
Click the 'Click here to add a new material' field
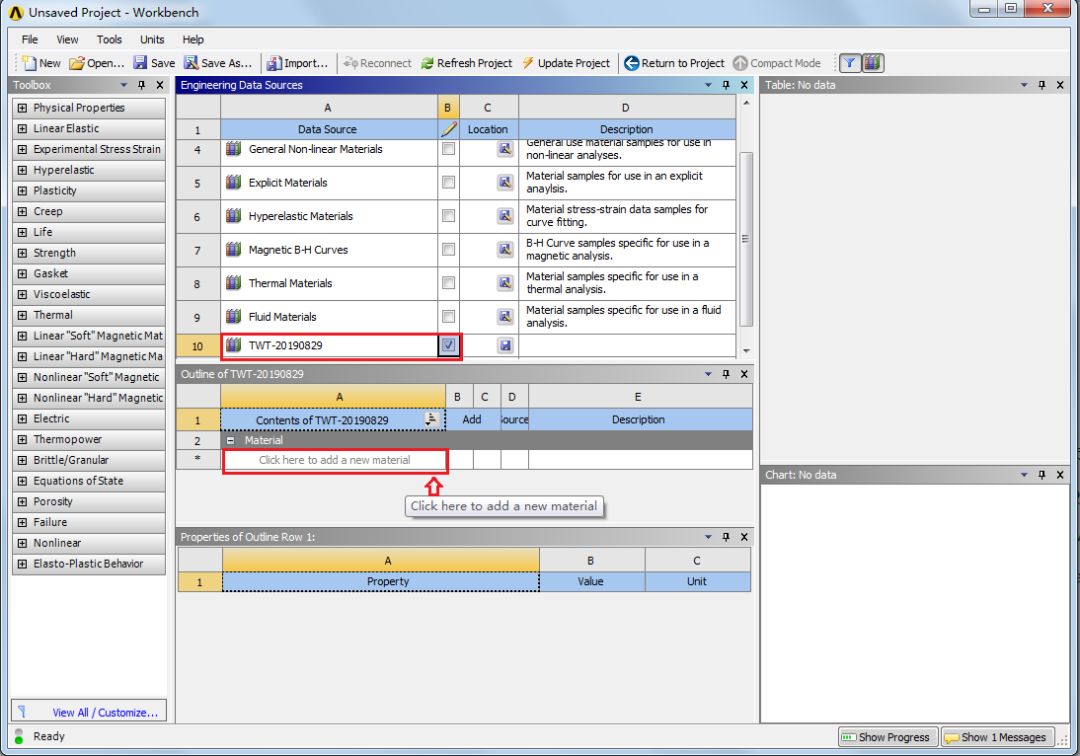(335, 460)
